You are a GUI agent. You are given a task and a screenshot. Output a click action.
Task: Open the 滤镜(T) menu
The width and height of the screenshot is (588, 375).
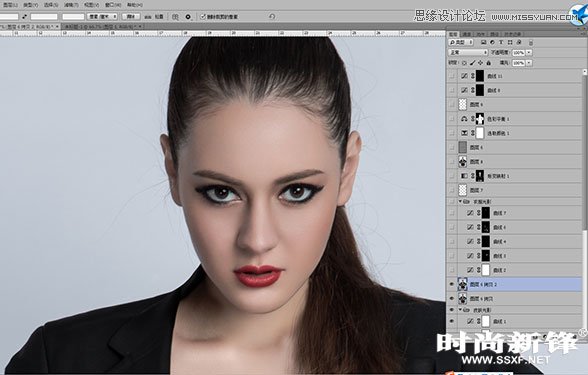(x=71, y=5)
